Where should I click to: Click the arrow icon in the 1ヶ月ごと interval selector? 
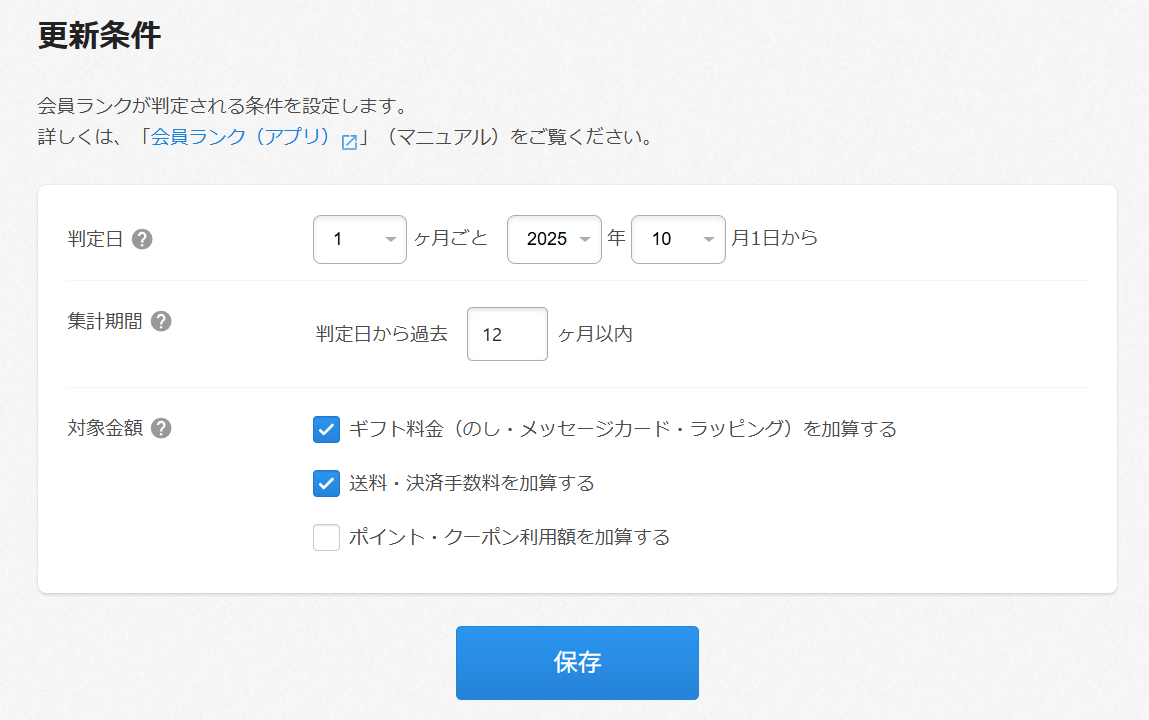[x=390, y=240]
